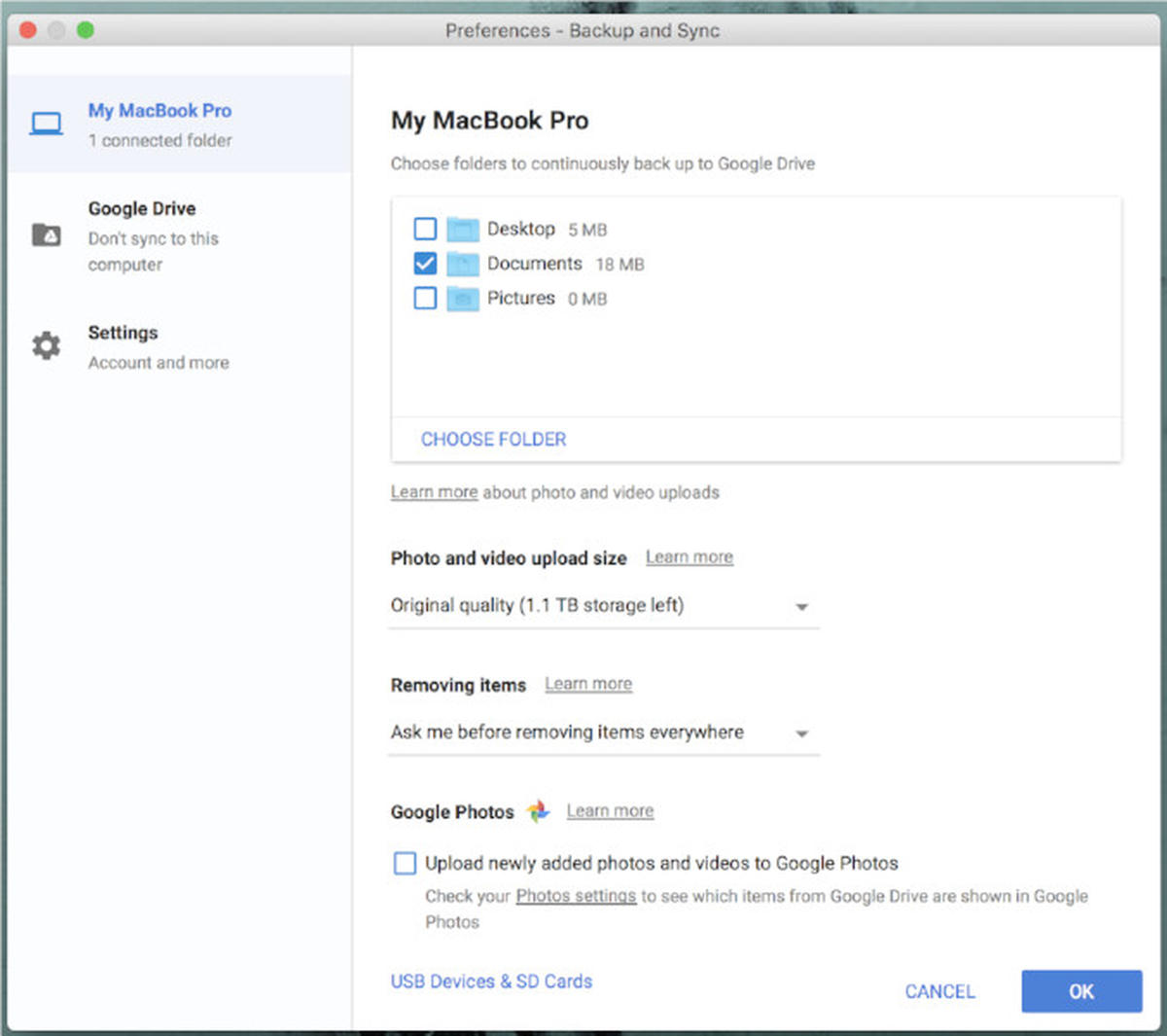Click the Pictures folder icon
Image resolution: width=1167 pixels, height=1036 pixels.
(x=462, y=299)
